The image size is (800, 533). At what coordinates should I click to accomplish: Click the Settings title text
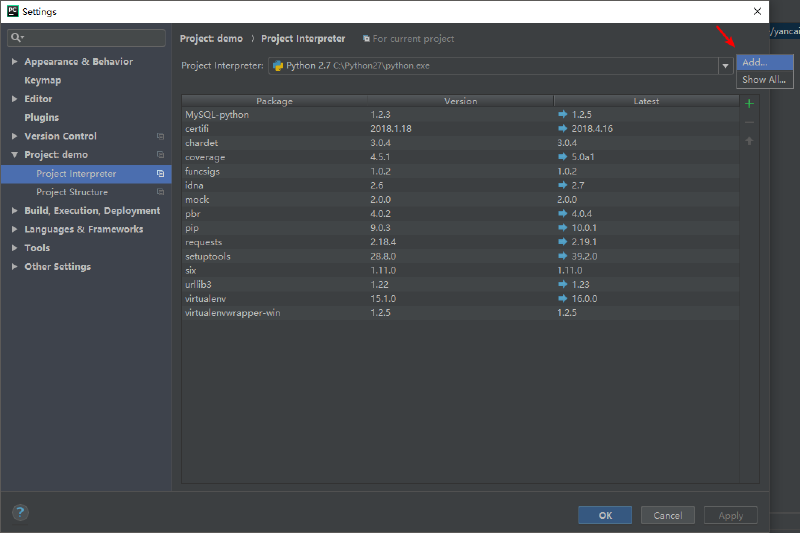[39, 12]
